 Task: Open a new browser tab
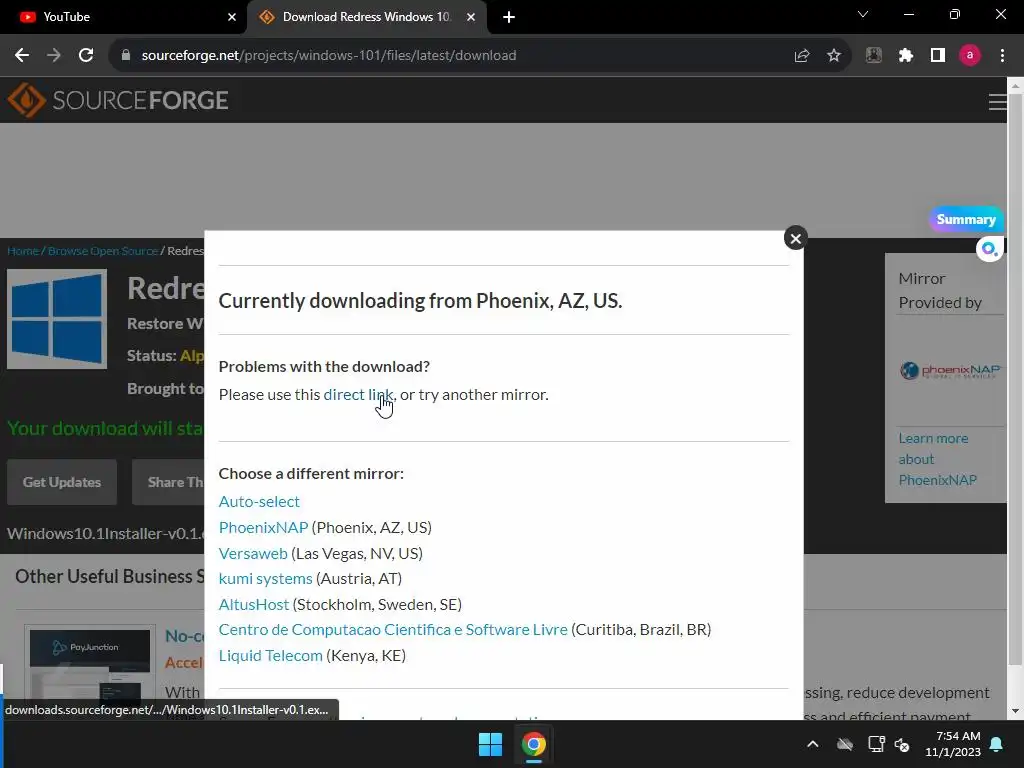coord(509,17)
